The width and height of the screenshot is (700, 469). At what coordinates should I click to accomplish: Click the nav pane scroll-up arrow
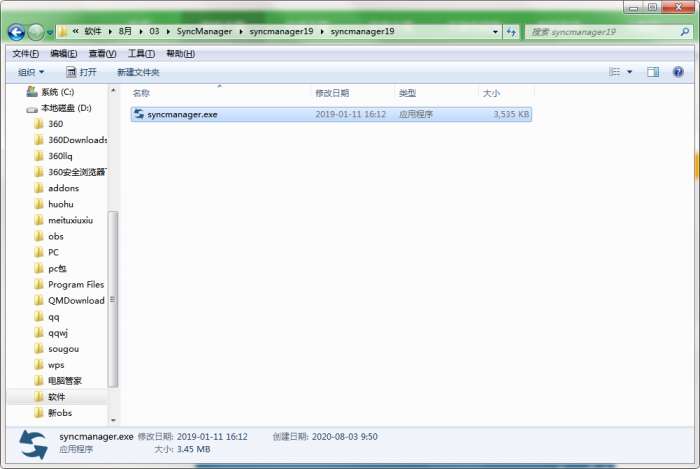click(x=113, y=91)
